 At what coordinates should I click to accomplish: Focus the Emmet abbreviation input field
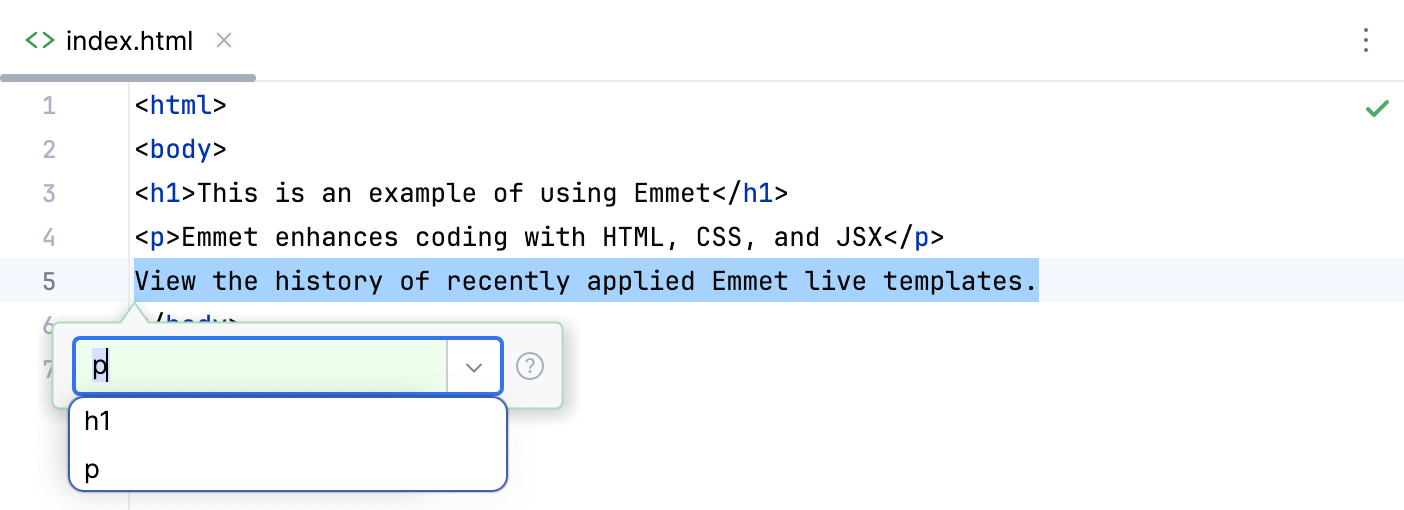(x=260, y=367)
